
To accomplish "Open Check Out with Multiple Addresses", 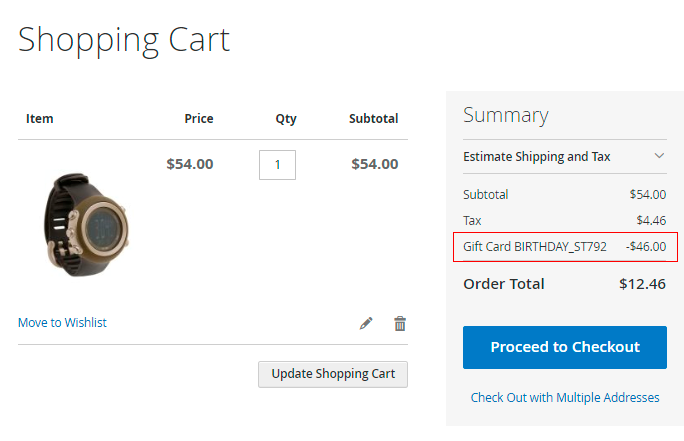I will pyautogui.click(x=565, y=397).
